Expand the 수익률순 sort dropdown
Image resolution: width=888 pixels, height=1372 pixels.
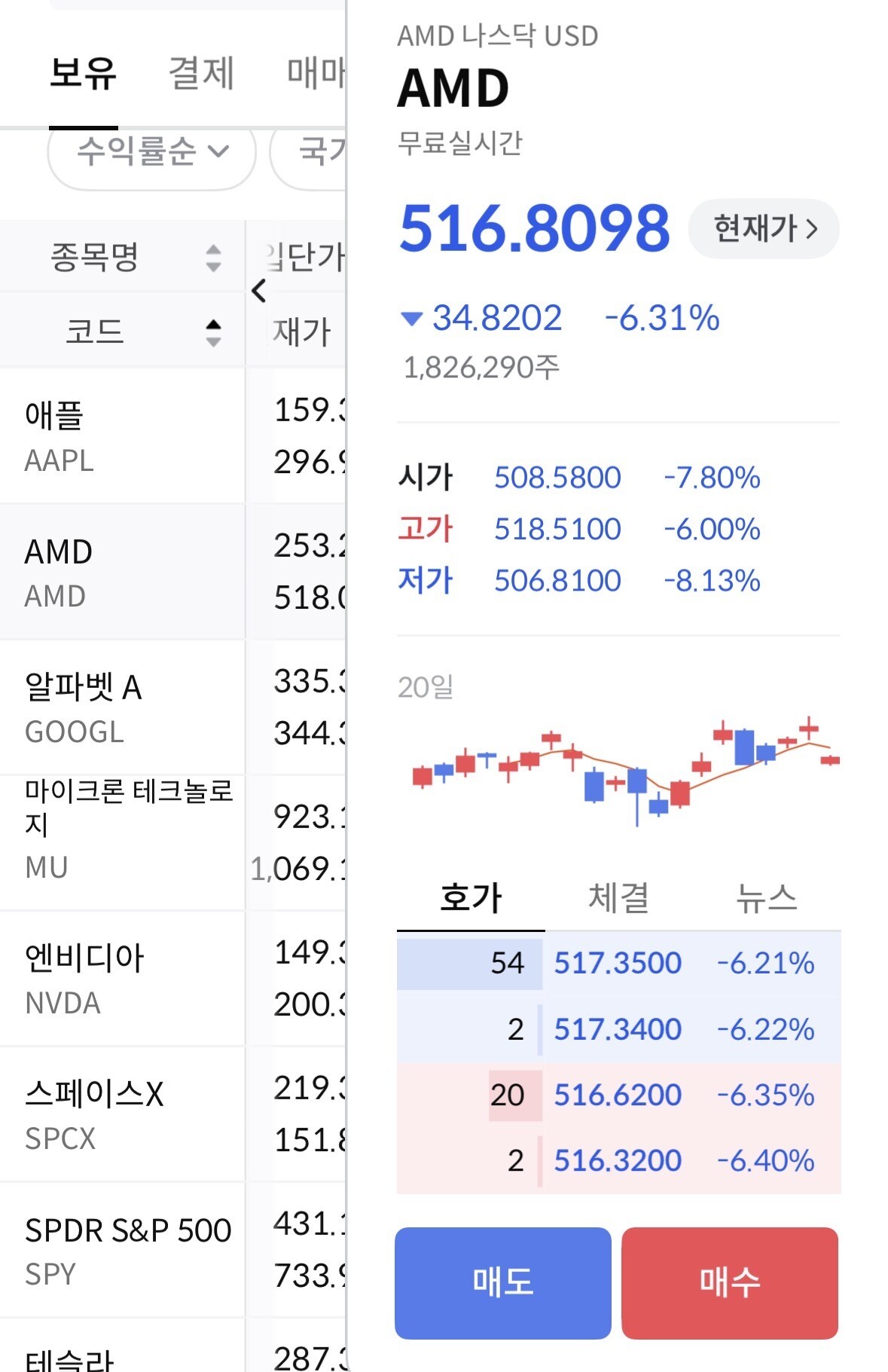(152, 151)
